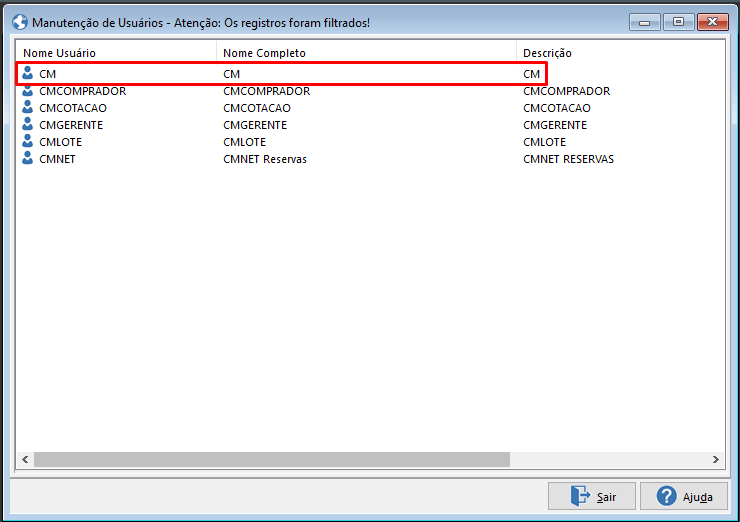Select the CMLOTE user name

(x=61, y=142)
